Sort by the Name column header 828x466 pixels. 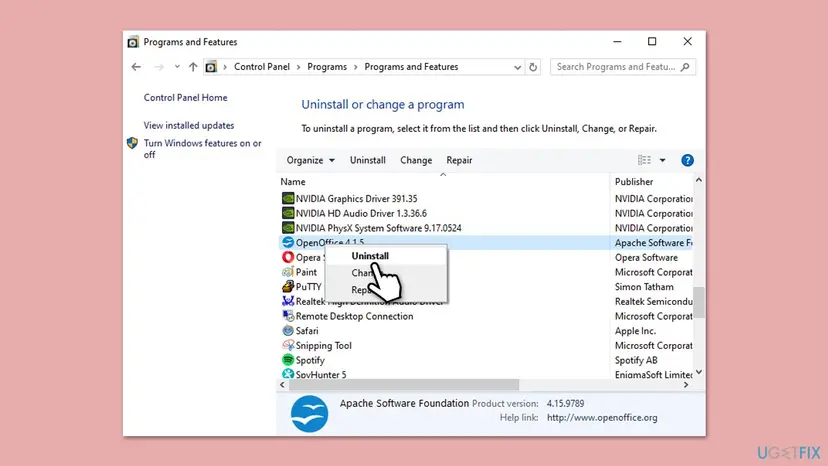443,182
